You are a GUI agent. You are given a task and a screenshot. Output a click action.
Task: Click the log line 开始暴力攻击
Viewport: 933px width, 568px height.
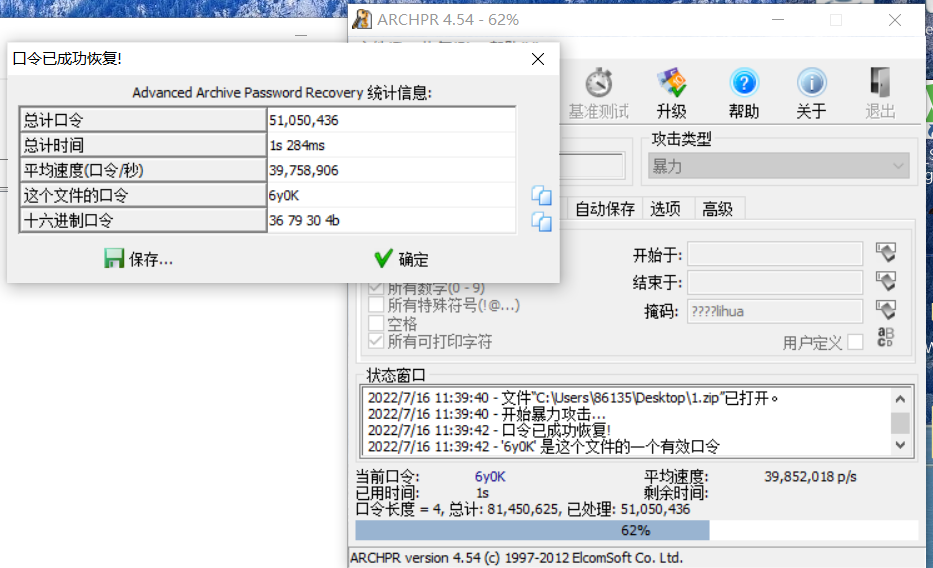click(486, 414)
